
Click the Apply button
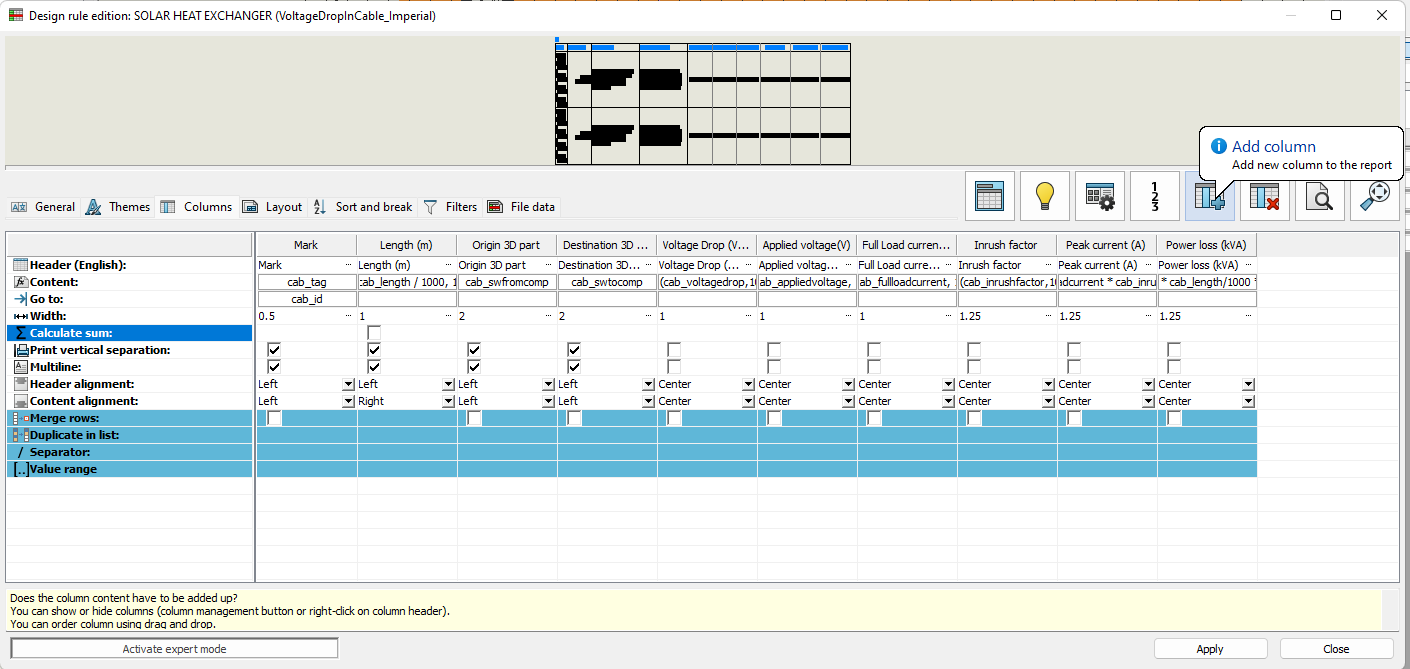(1210, 649)
